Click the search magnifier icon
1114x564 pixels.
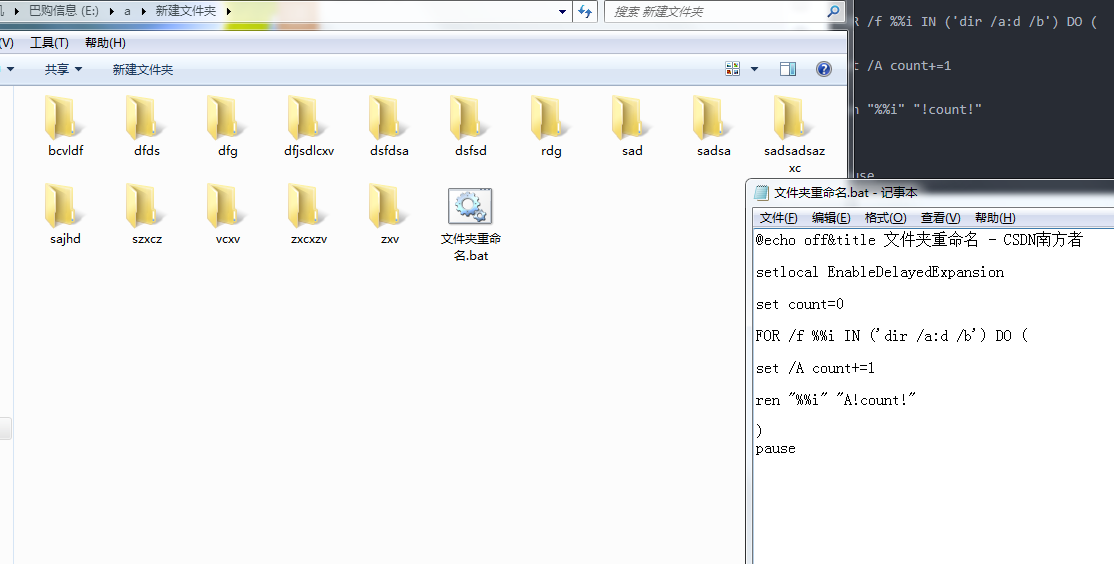tap(833, 11)
